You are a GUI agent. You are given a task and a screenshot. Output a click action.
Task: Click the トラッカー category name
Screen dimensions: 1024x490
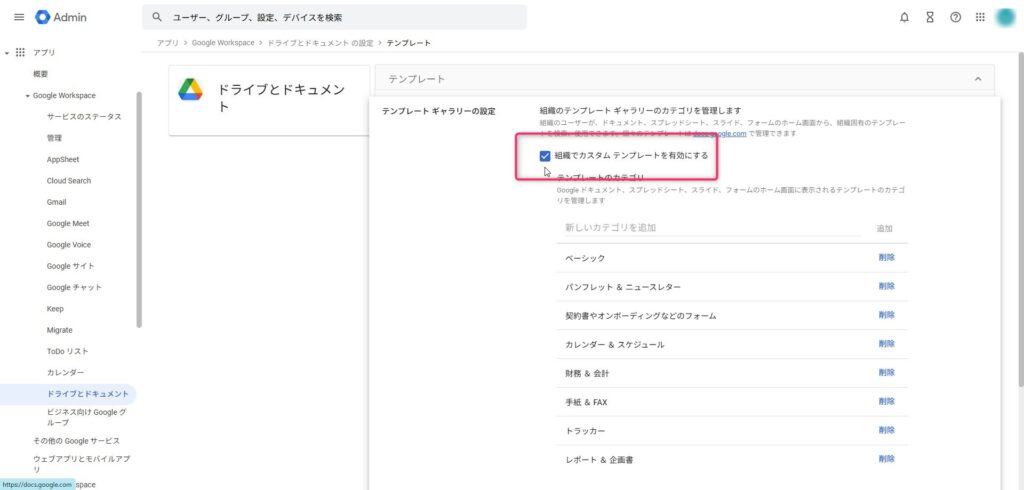585,431
